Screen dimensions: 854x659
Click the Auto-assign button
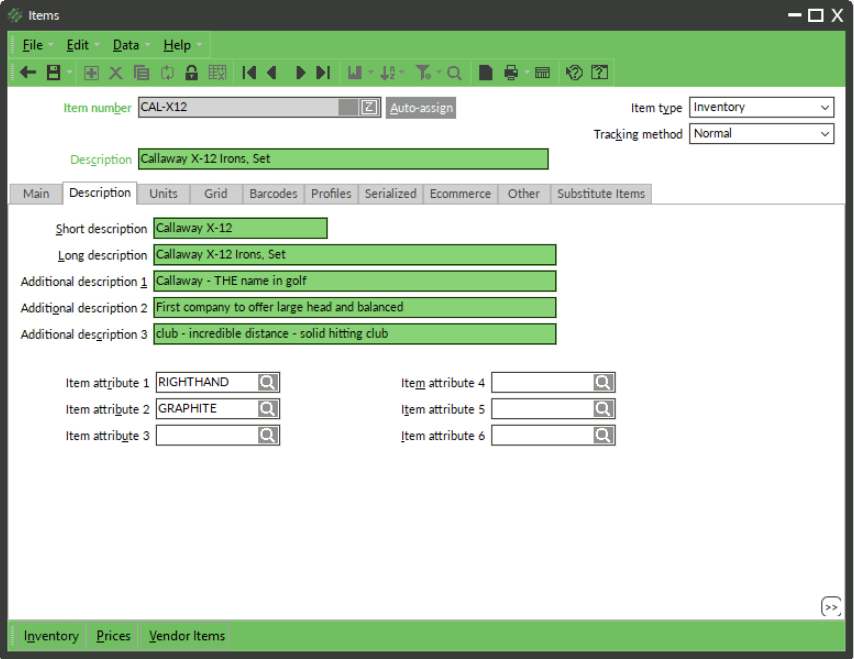click(x=420, y=108)
